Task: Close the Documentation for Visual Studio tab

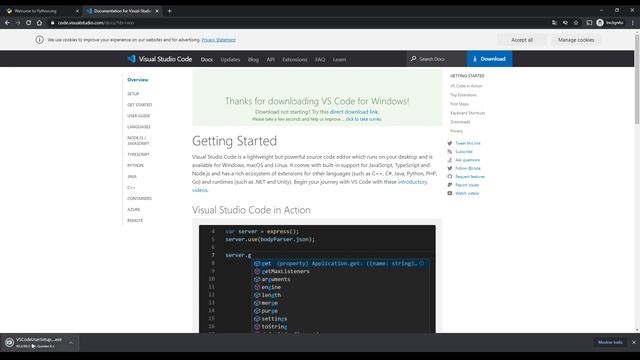Action: [x=157, y=11]
